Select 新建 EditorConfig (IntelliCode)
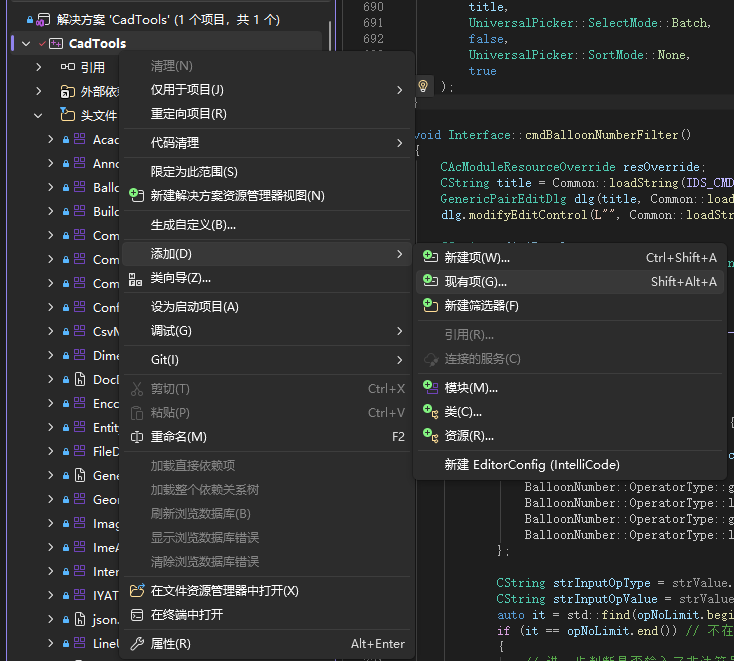 click(570, 464)
